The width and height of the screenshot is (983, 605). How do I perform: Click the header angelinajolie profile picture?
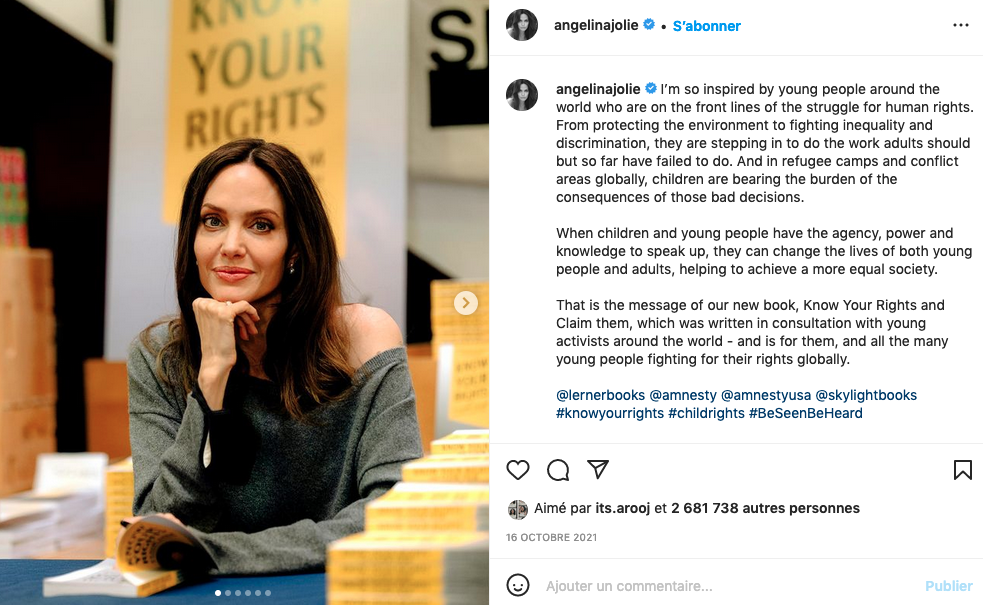coord(522,25)
